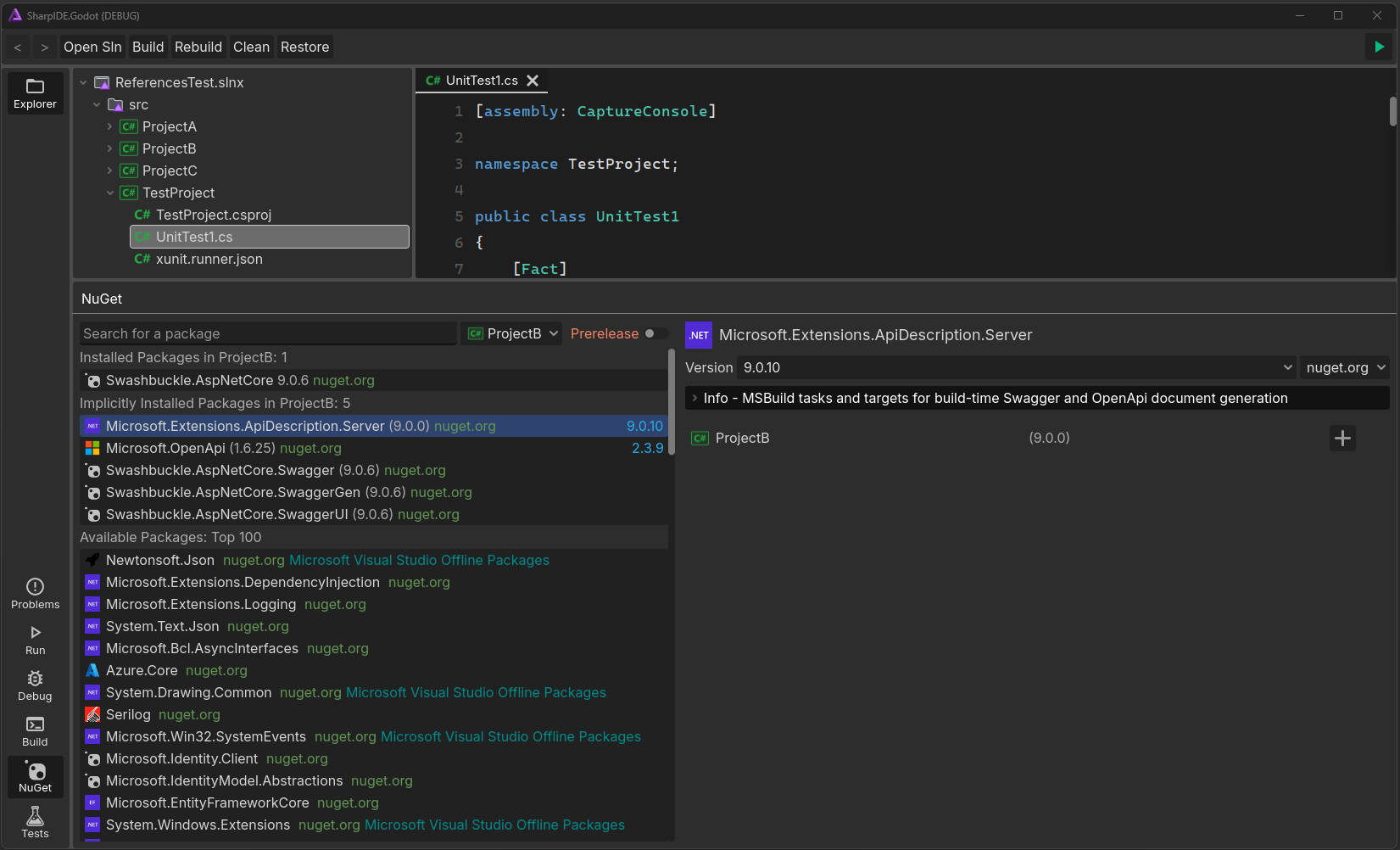Navigate back with the left arrow
Viewport: 1400px width, 850px height.
pos(18,48)
